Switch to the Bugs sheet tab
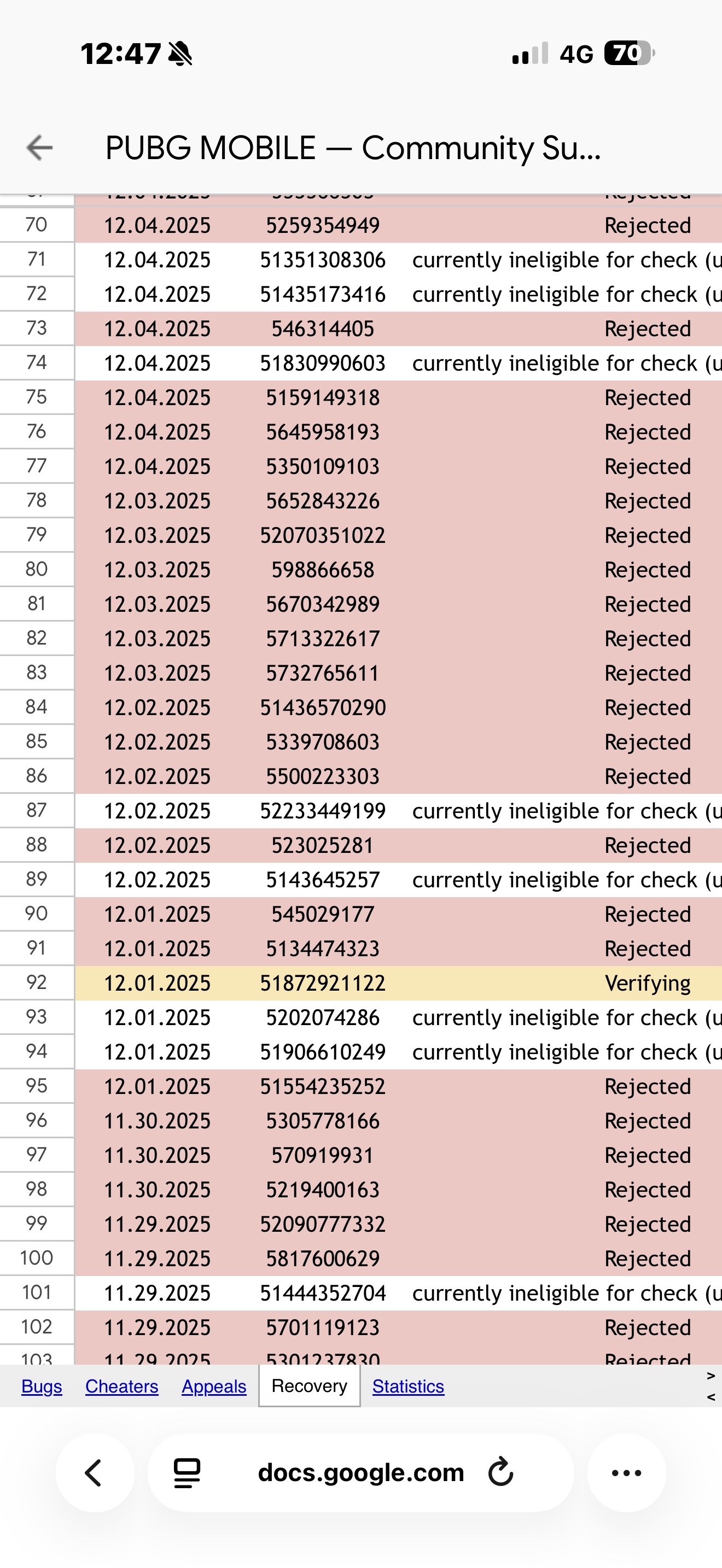 42,1386
